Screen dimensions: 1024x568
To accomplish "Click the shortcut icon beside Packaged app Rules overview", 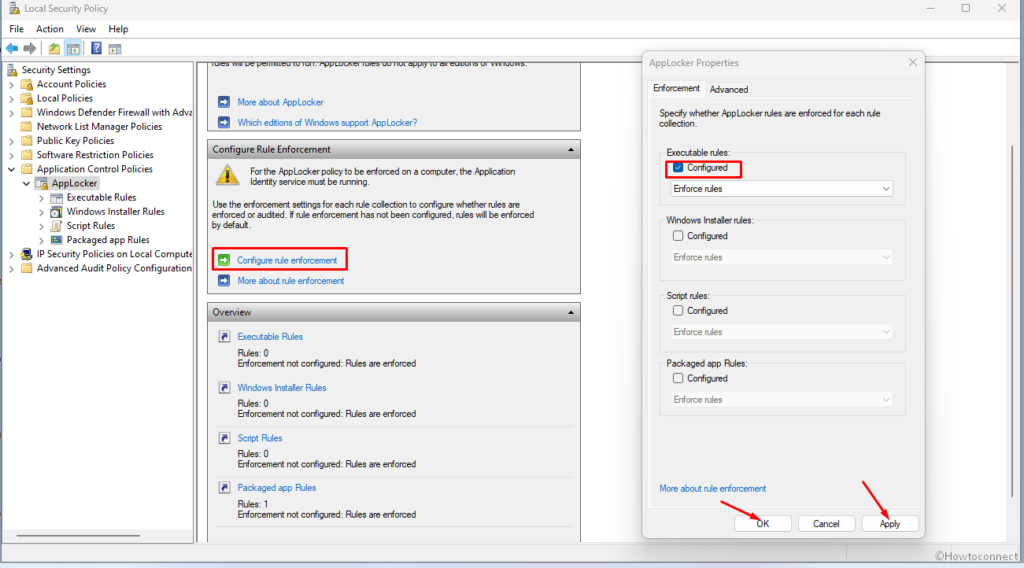I will (224, 488).
